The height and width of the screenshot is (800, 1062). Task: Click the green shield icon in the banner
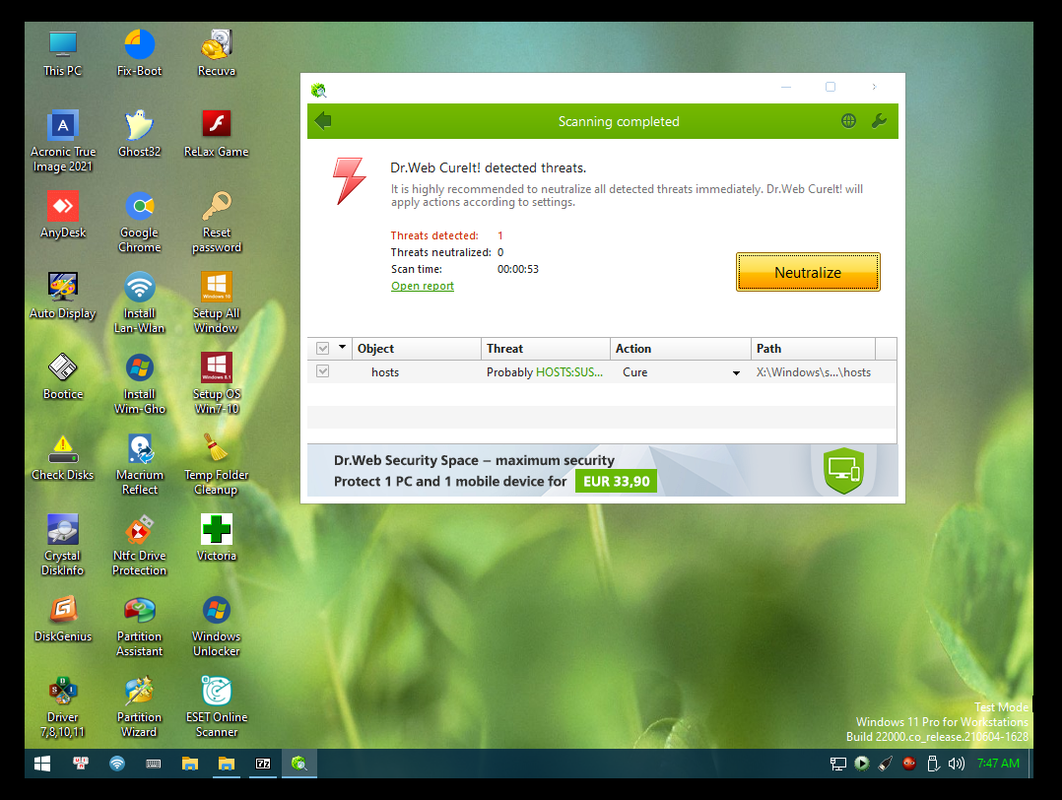[843, 470]
